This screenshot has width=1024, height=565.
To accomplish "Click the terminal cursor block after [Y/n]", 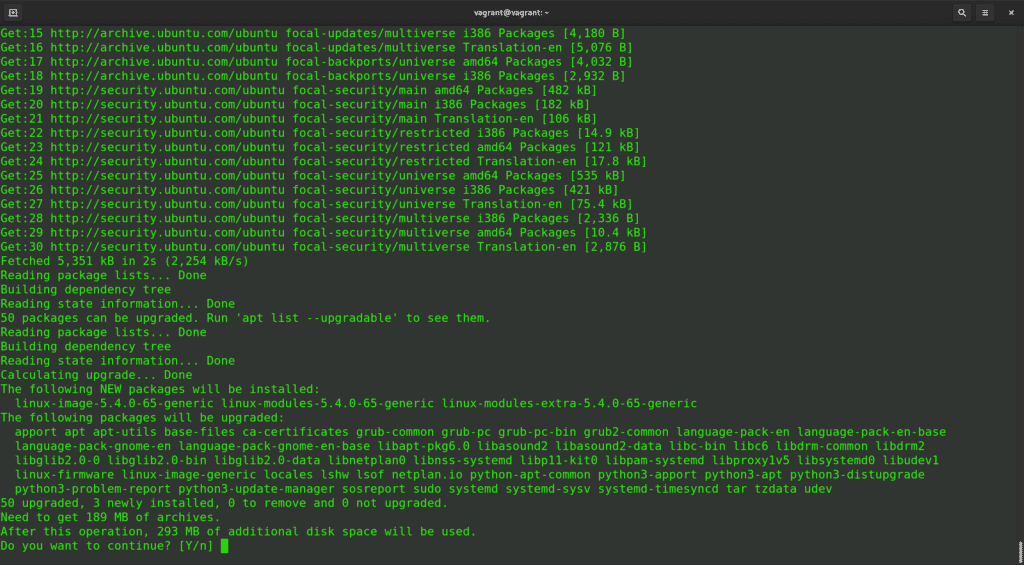I will point(225,546).
